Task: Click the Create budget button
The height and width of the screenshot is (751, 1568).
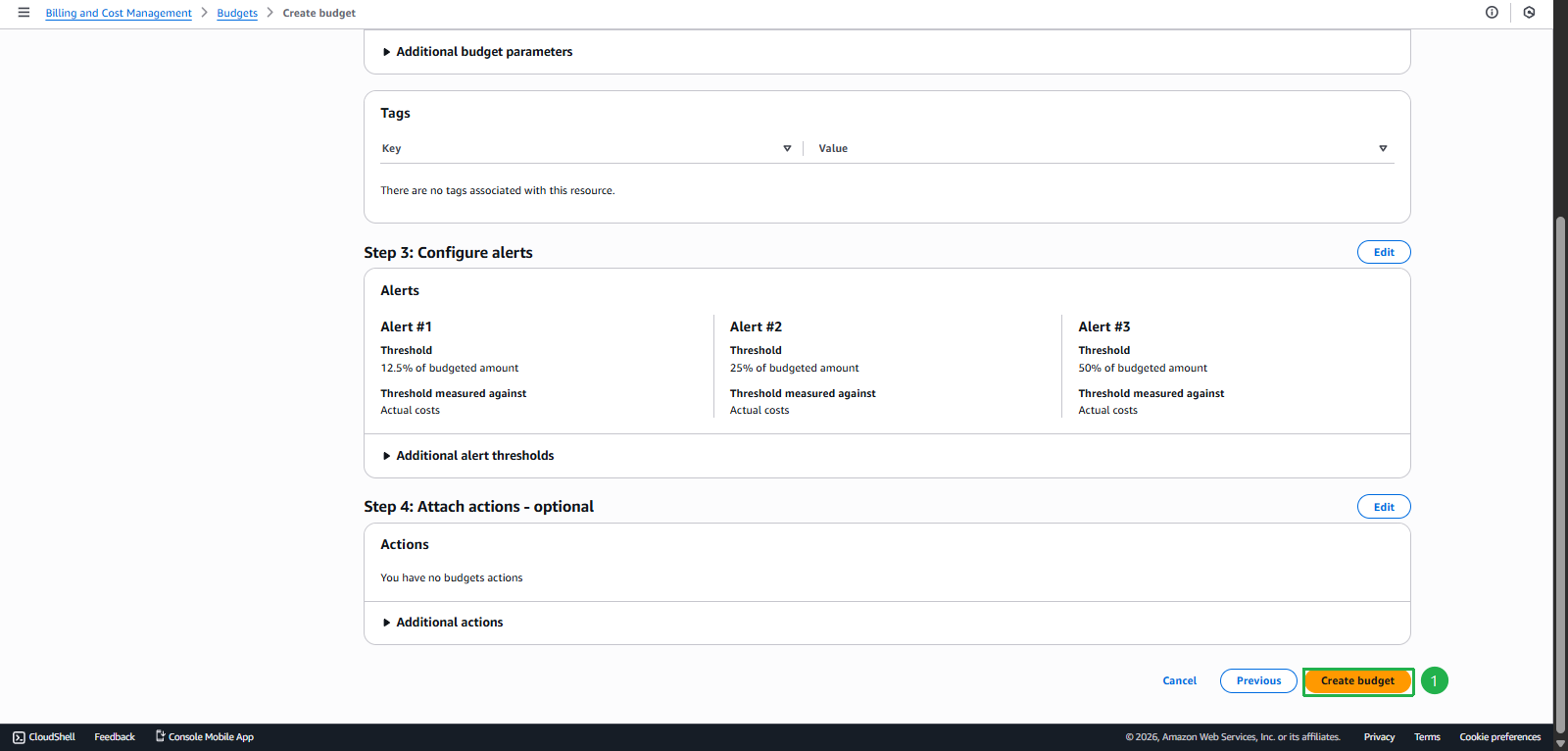Action: point(1357,680)
